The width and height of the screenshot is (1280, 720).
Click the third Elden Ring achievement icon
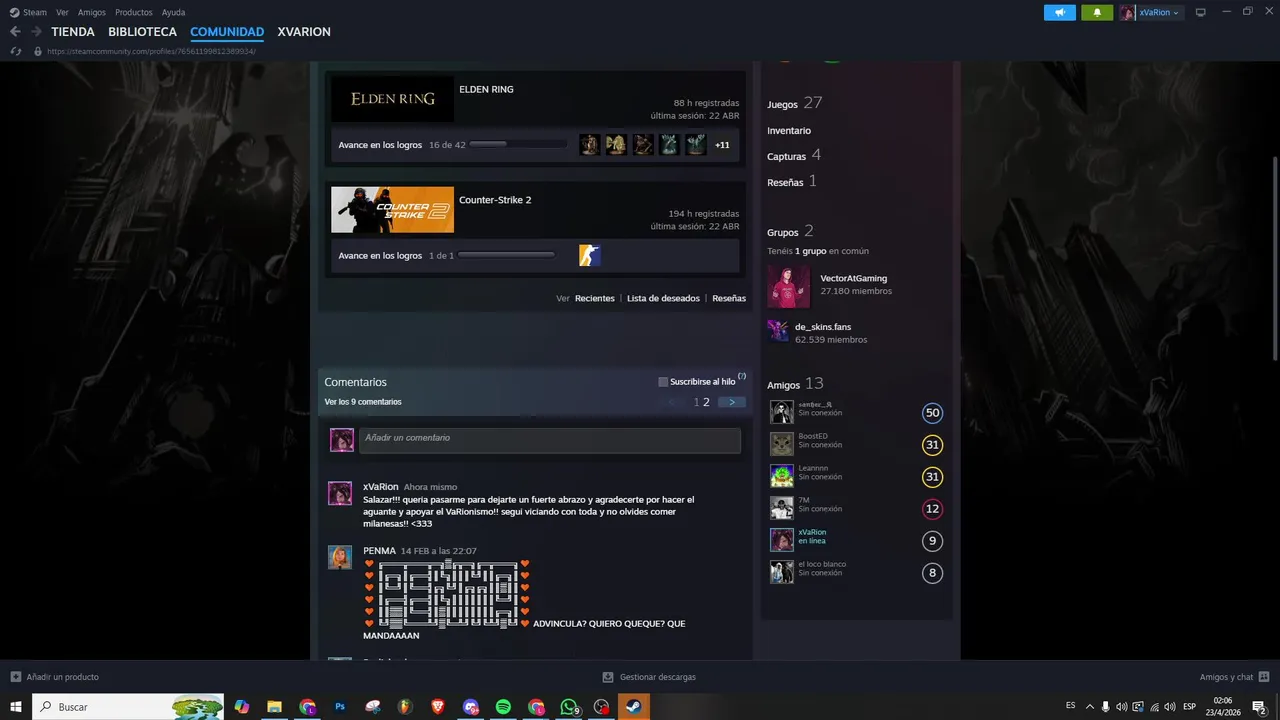pyautogui.click(x=643, y=145)
